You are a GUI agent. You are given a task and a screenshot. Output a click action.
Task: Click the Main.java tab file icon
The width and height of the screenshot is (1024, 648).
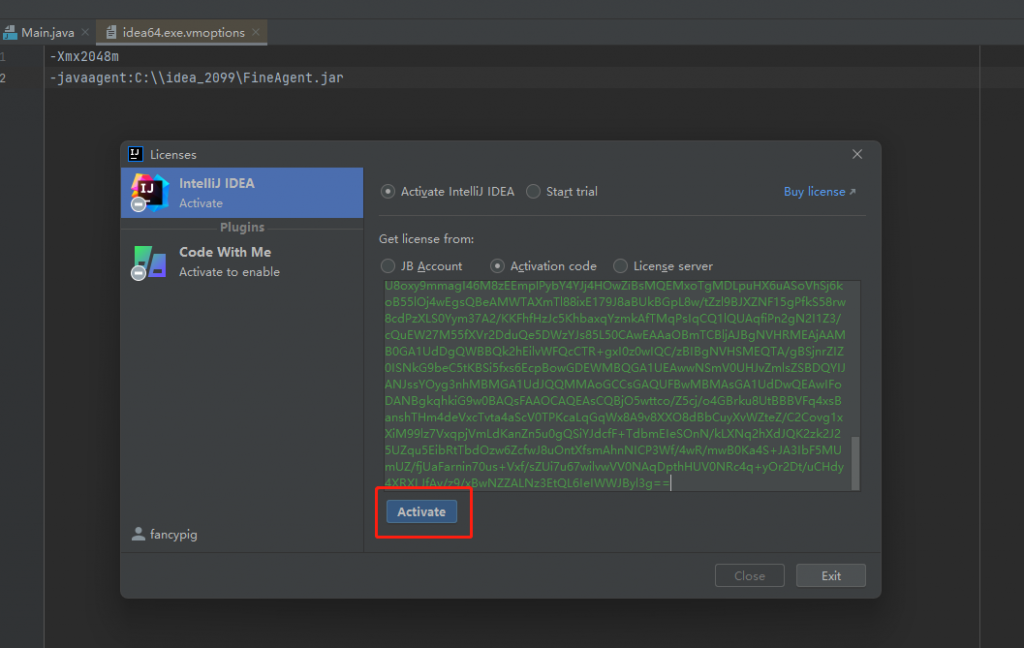click(10, 32)
